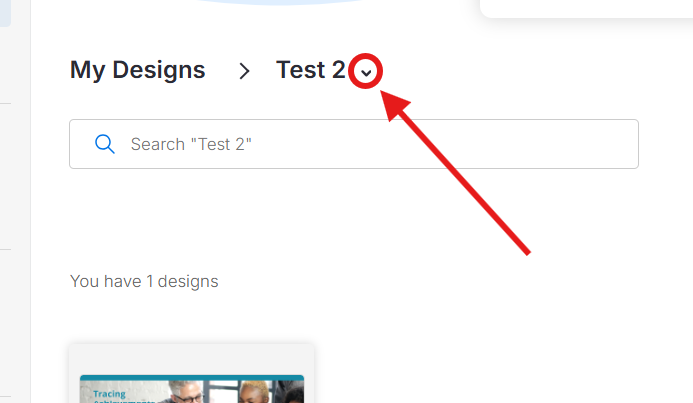Click the "Tracing" title on the design
Image resolution: width=693 pixels, height=403 pixels.
tap(112, 394)
